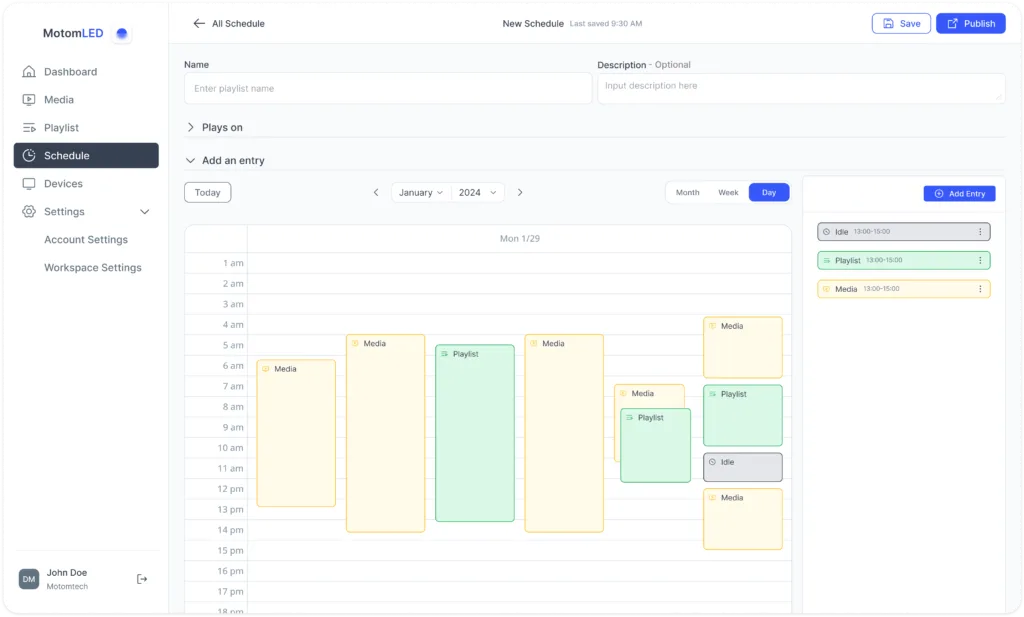Screen dimensions: 1024x617
Task: Open the Playlist section via its list icon
Action: pyautogui.click(x=31, y=127)
